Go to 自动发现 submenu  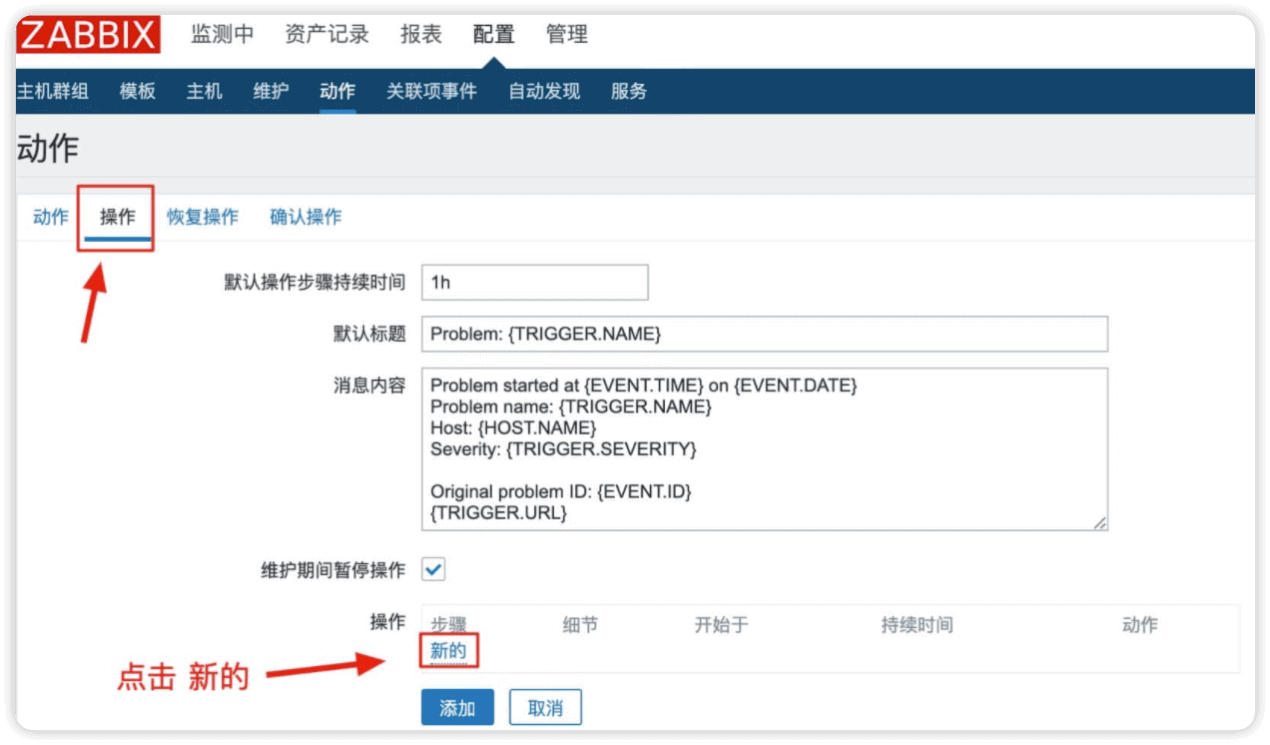[544, 91]
